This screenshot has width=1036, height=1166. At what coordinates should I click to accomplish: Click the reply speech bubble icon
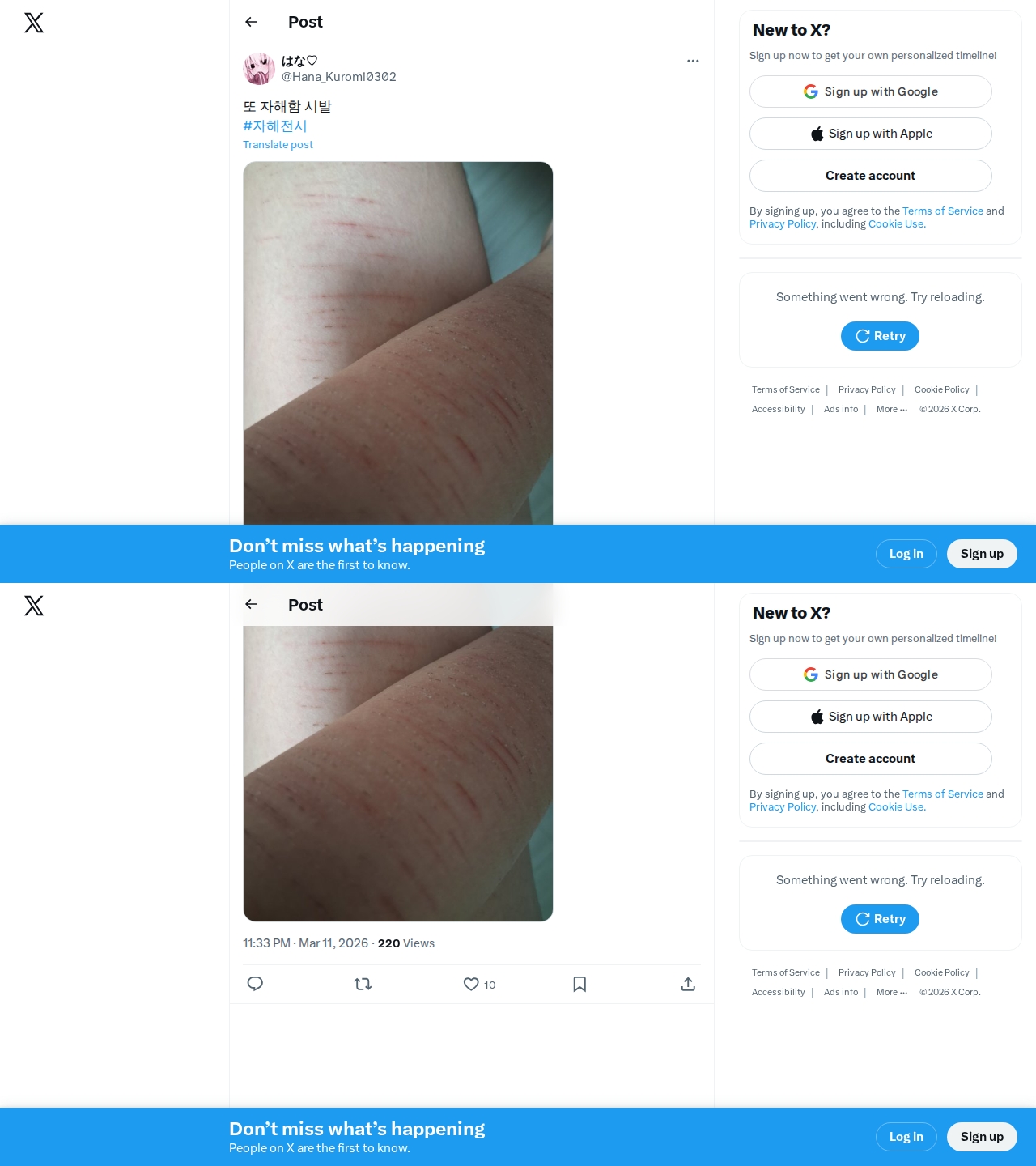[x=255, y=984]
